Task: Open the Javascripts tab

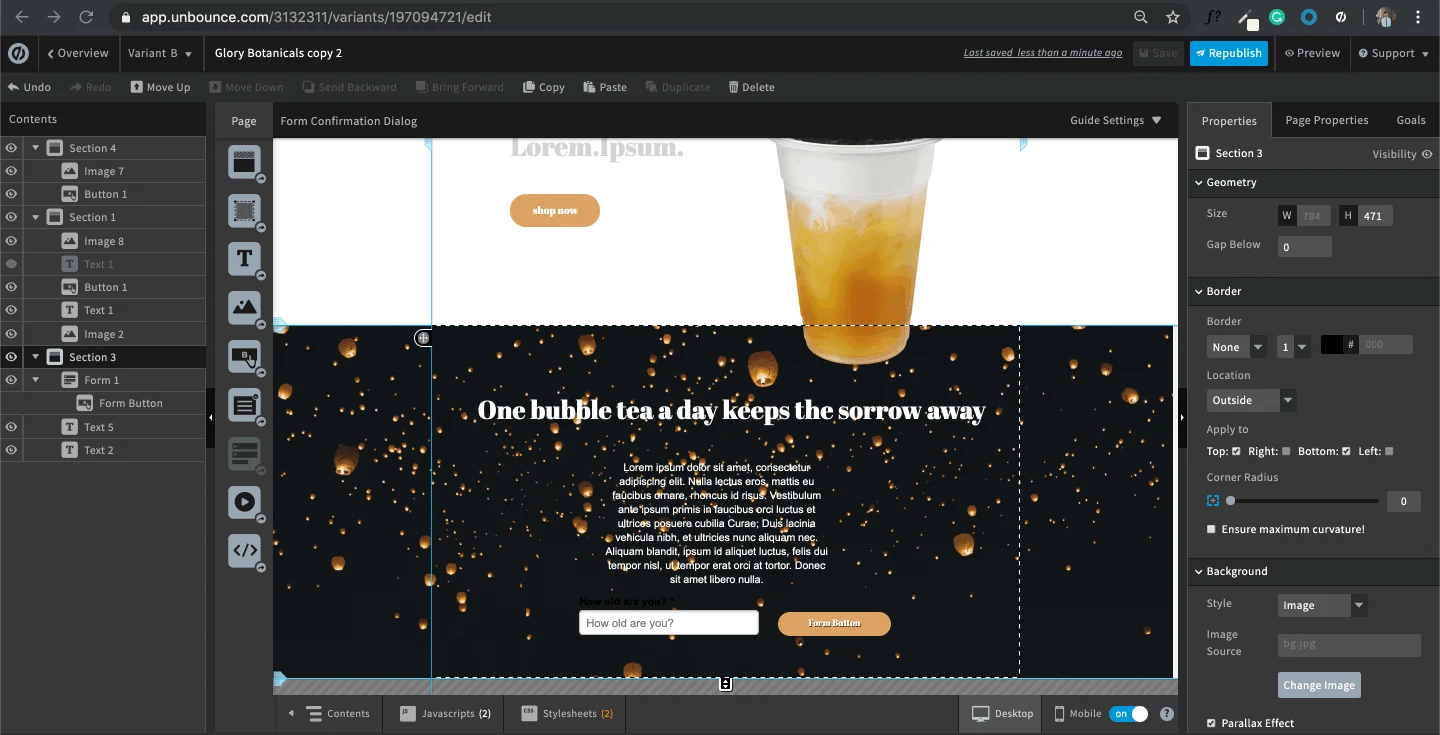Action: [445, 714]
